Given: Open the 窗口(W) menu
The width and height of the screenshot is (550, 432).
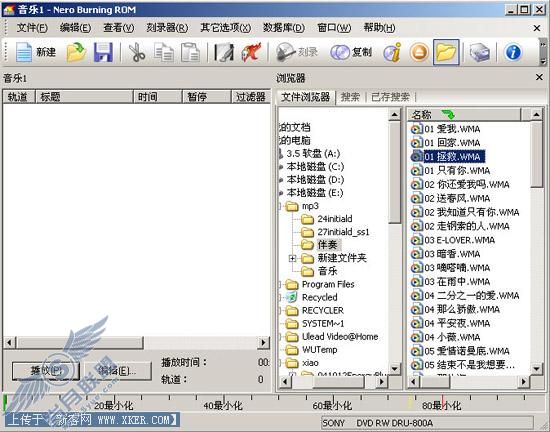Looking at the screenshot, I should click(334, 27).
